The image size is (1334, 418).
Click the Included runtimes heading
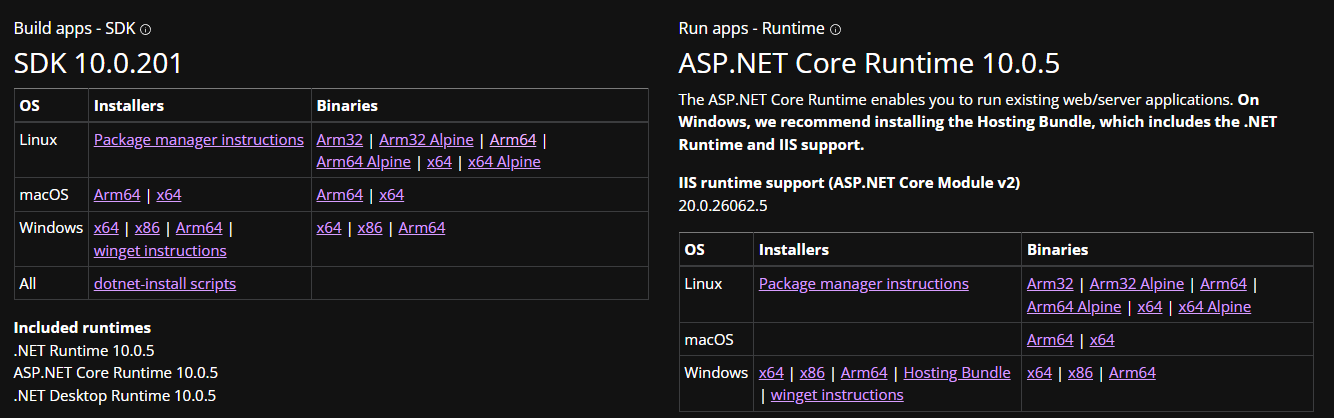83,328
